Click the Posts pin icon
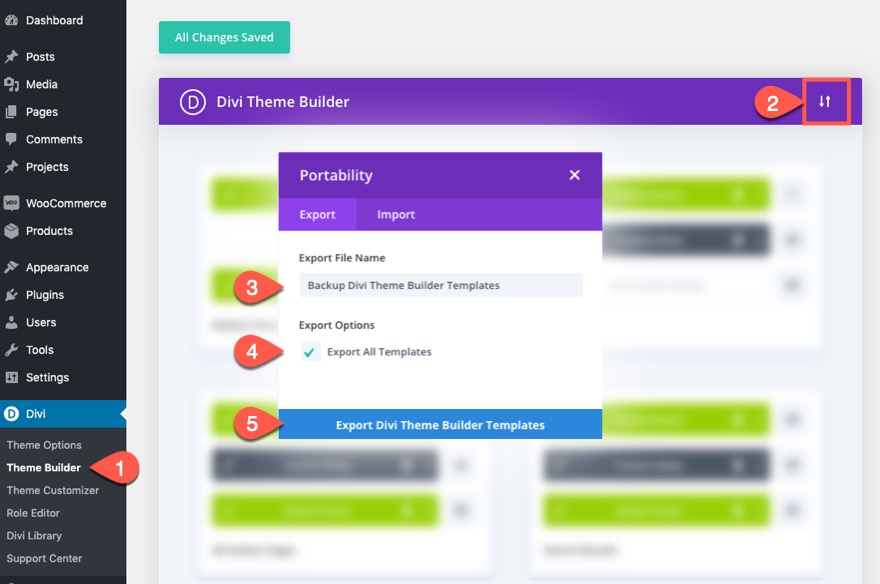 pyautogui.click(x=11, y=57)
